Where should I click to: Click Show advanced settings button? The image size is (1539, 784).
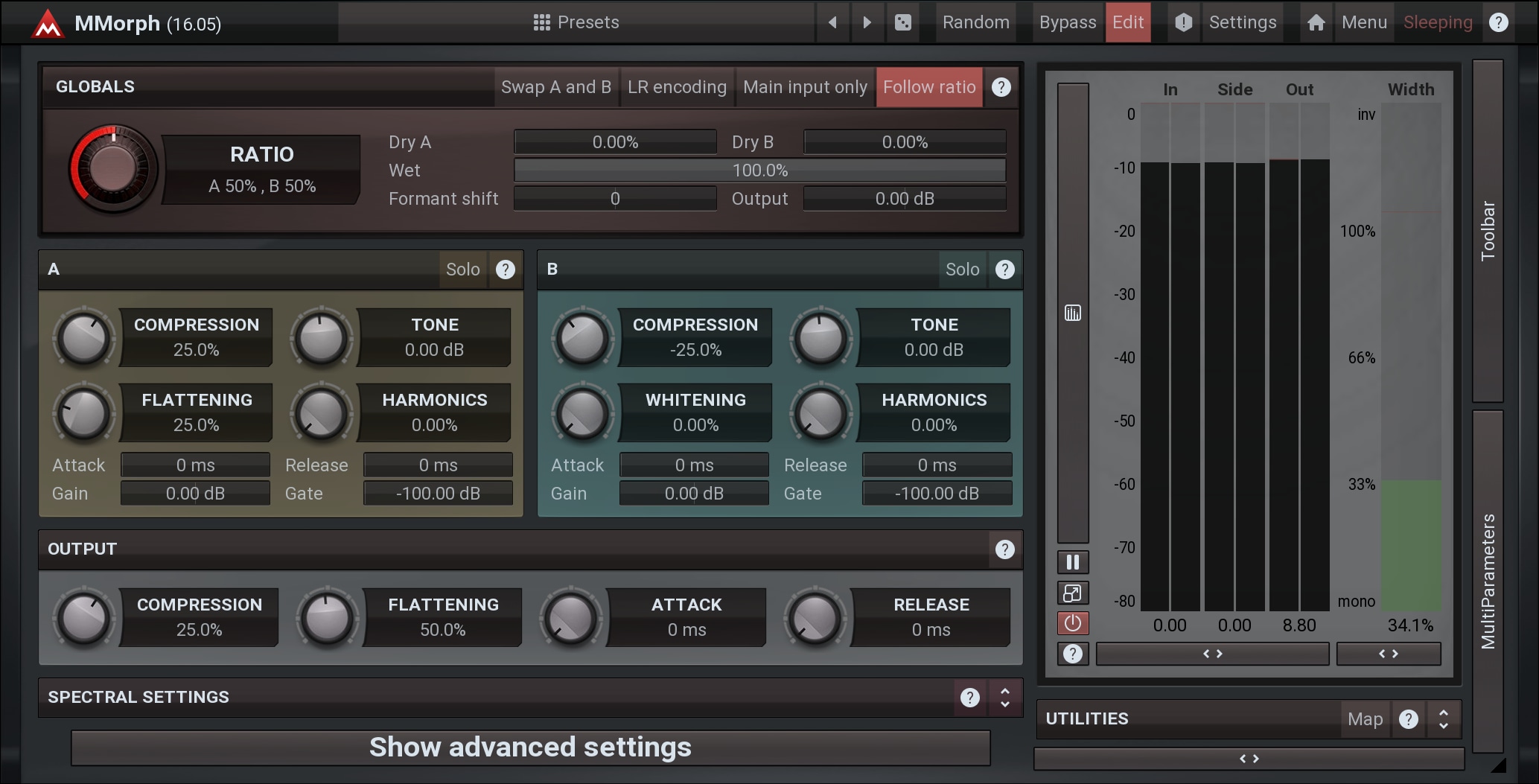(x=531, y=748)
